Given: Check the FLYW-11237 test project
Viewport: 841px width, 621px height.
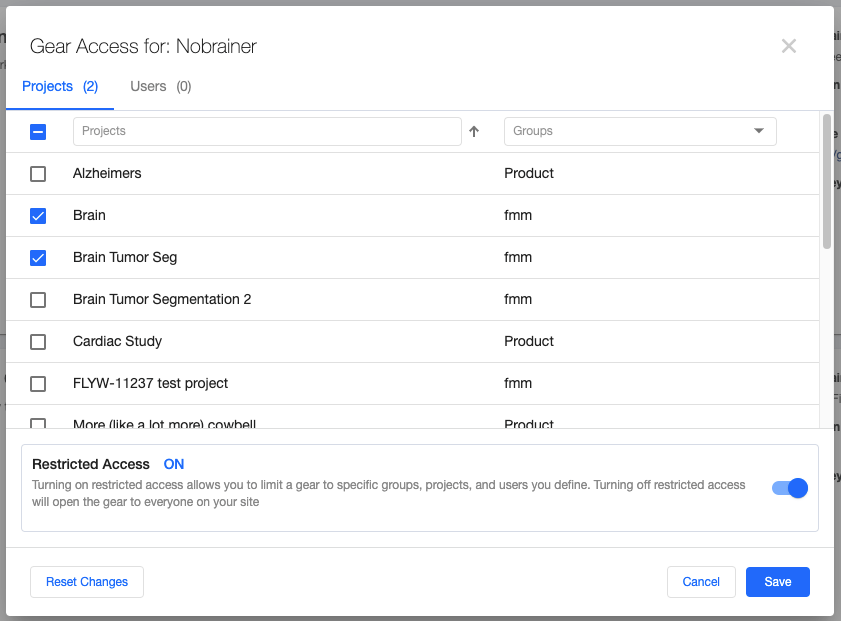Looking at the screenshot, I should (x=38, y=383).
